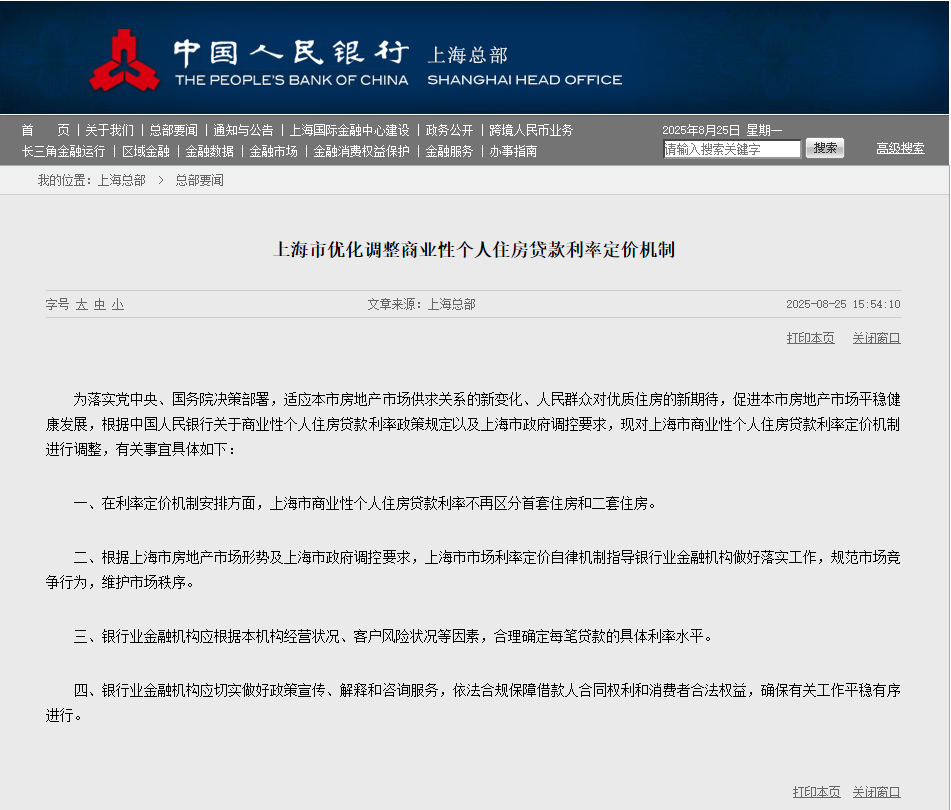Open the 金融市场 navigation item
The height and width of the screenshot is (810, 951).
coord(274,151)
